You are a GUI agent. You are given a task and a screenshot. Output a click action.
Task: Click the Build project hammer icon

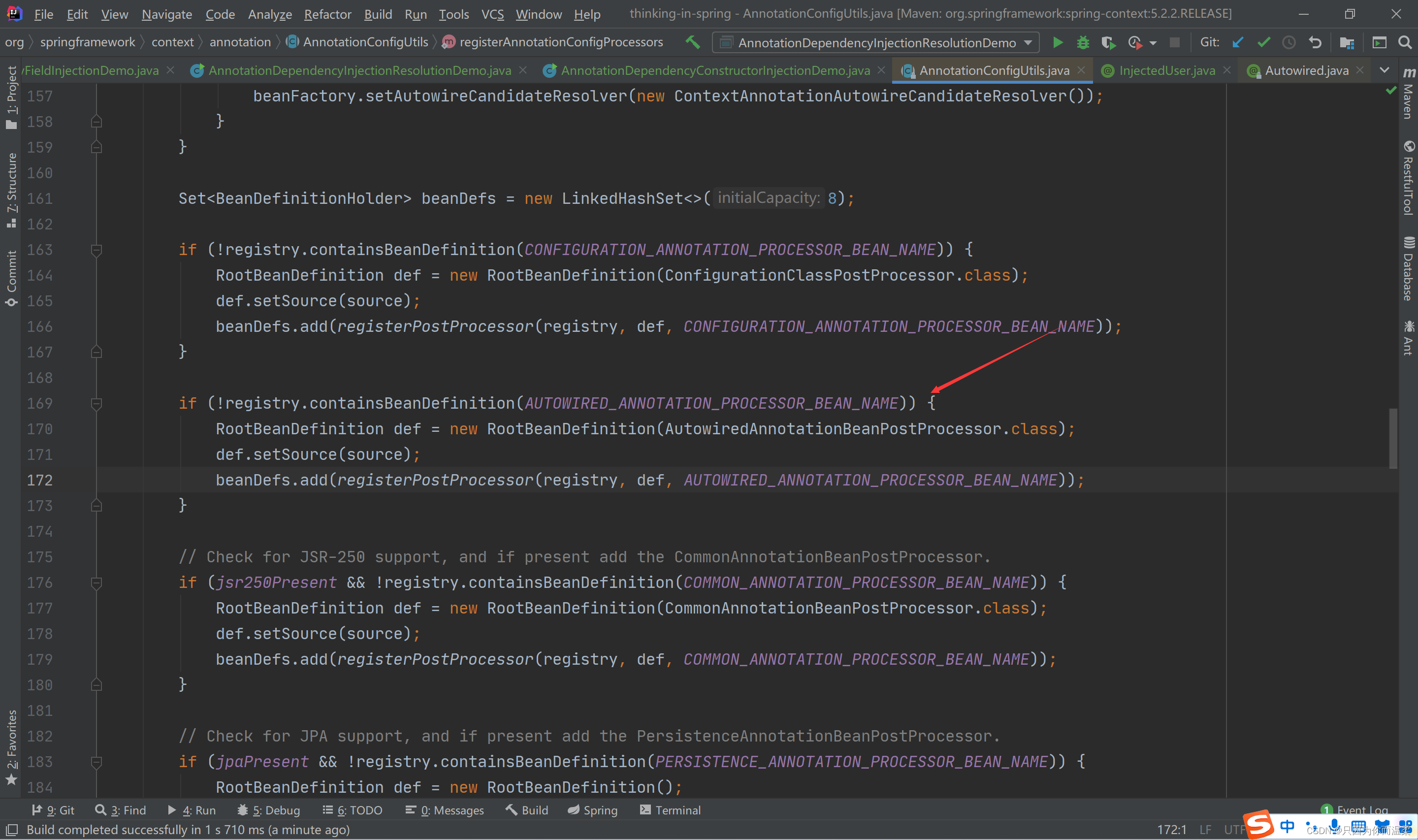(x=693, y=42)
